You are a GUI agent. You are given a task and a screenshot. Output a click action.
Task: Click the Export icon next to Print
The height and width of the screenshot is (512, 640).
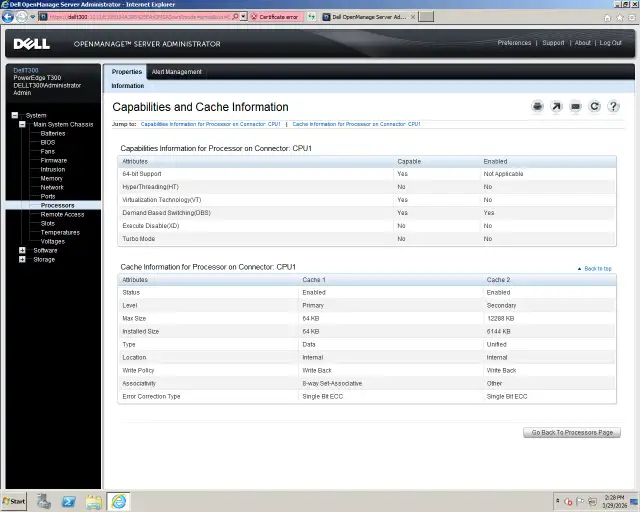[557, 106]
